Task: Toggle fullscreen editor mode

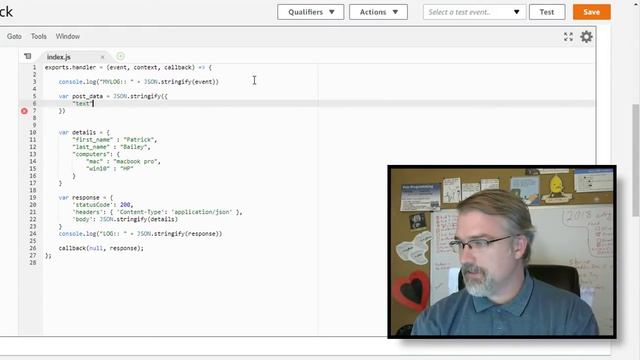Action: [569, 37]
